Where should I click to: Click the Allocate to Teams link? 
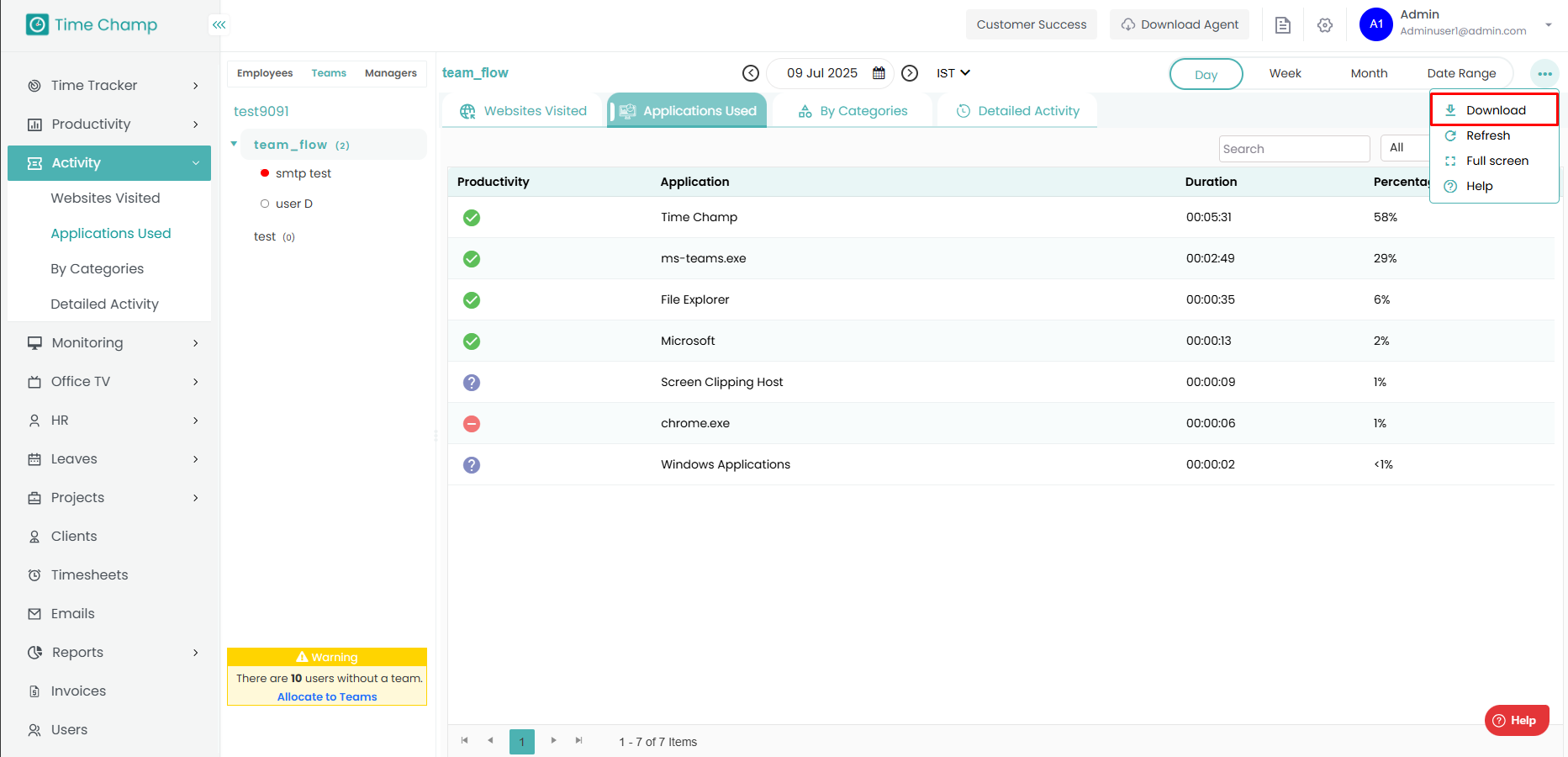click(327, 696)
